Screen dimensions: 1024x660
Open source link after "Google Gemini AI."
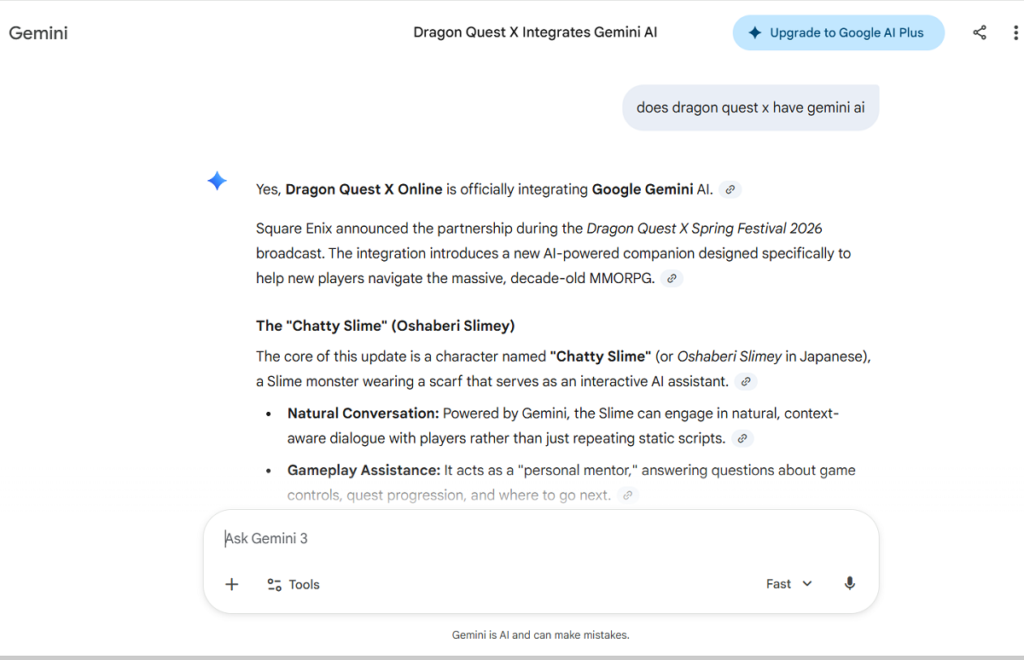(x=730, y=190)
